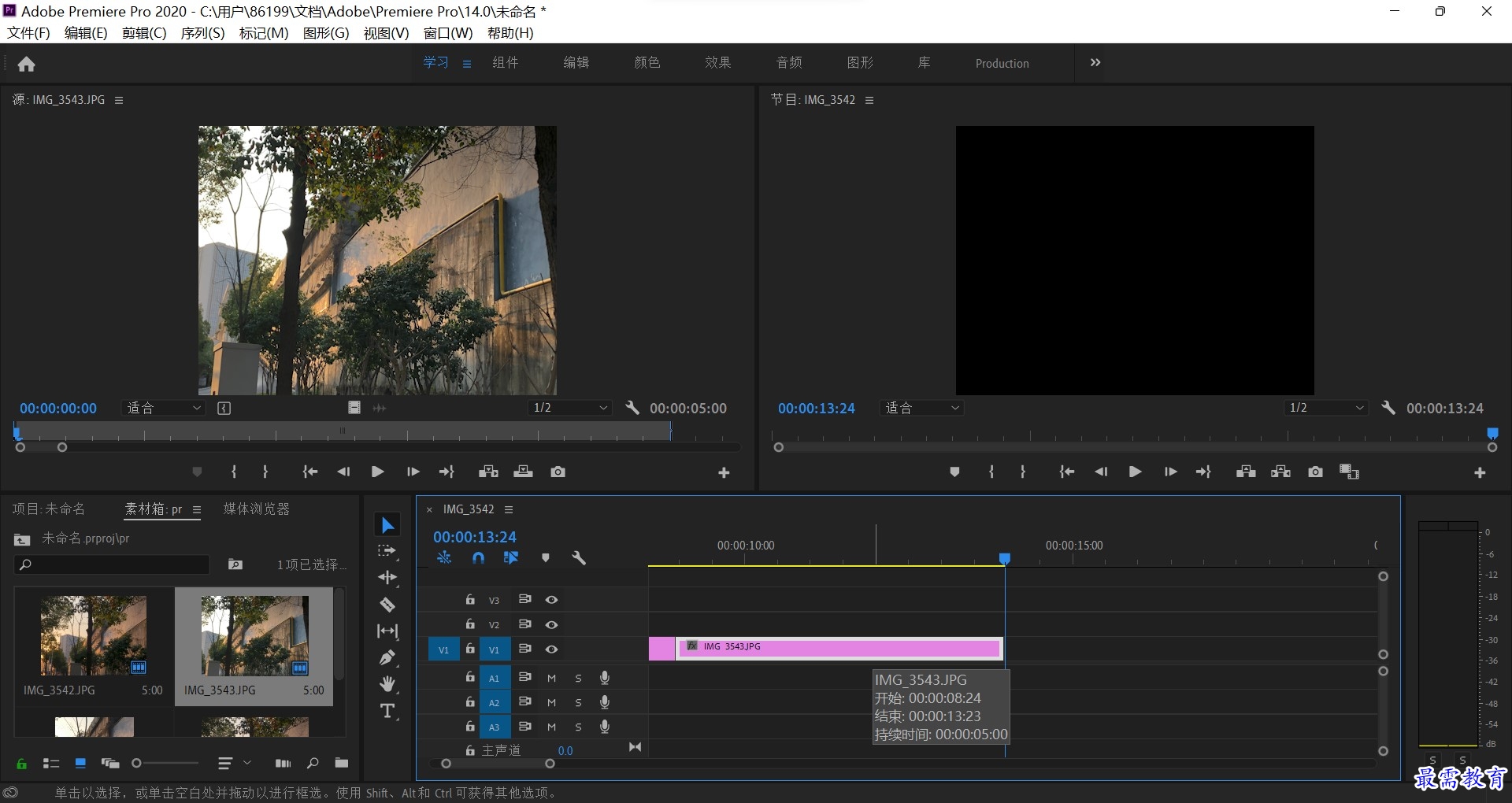Open timeline display settings wrench
The width and height of the screenshot is (1512, 803).
[x=579, y=557]
